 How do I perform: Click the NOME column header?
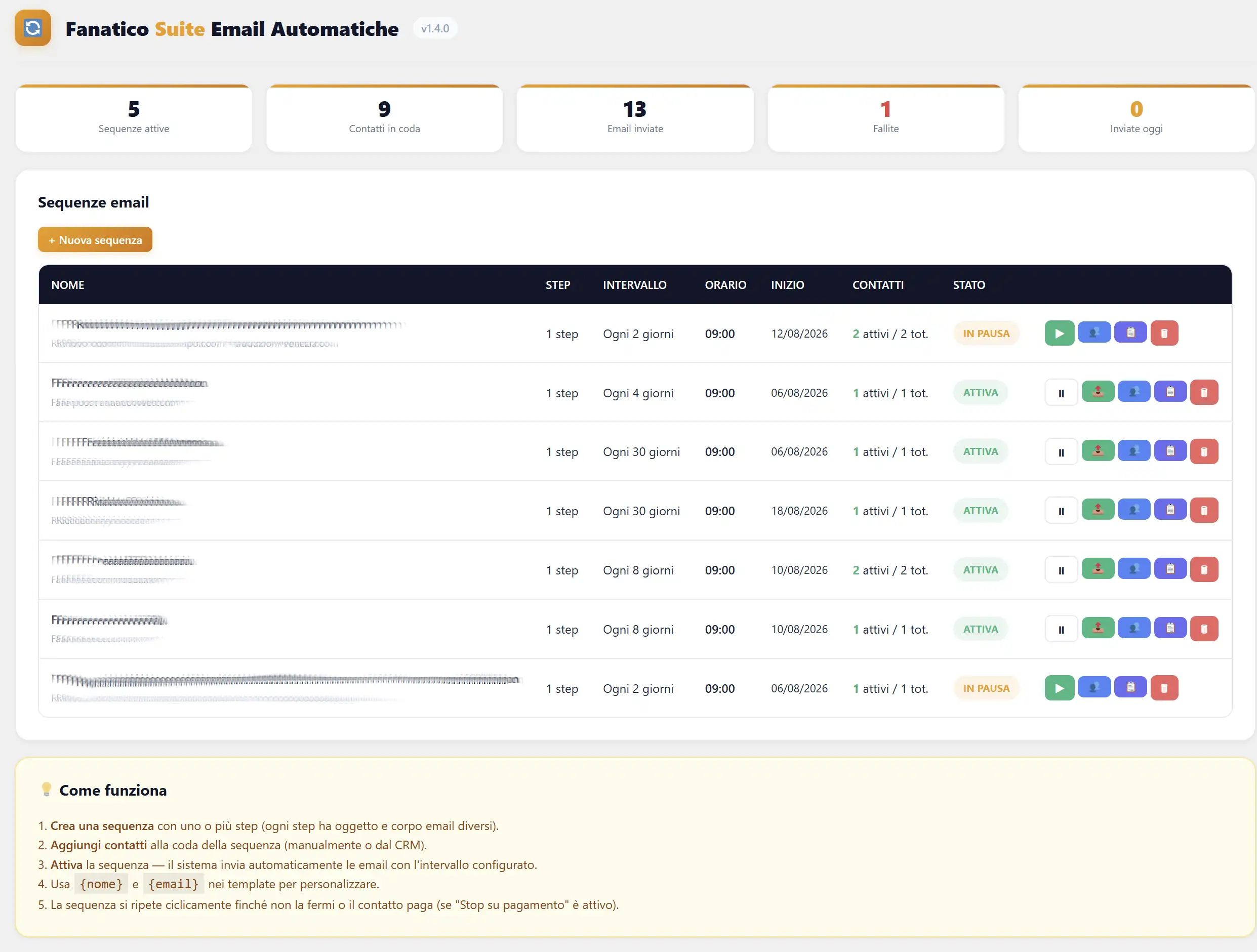[68, 285]
